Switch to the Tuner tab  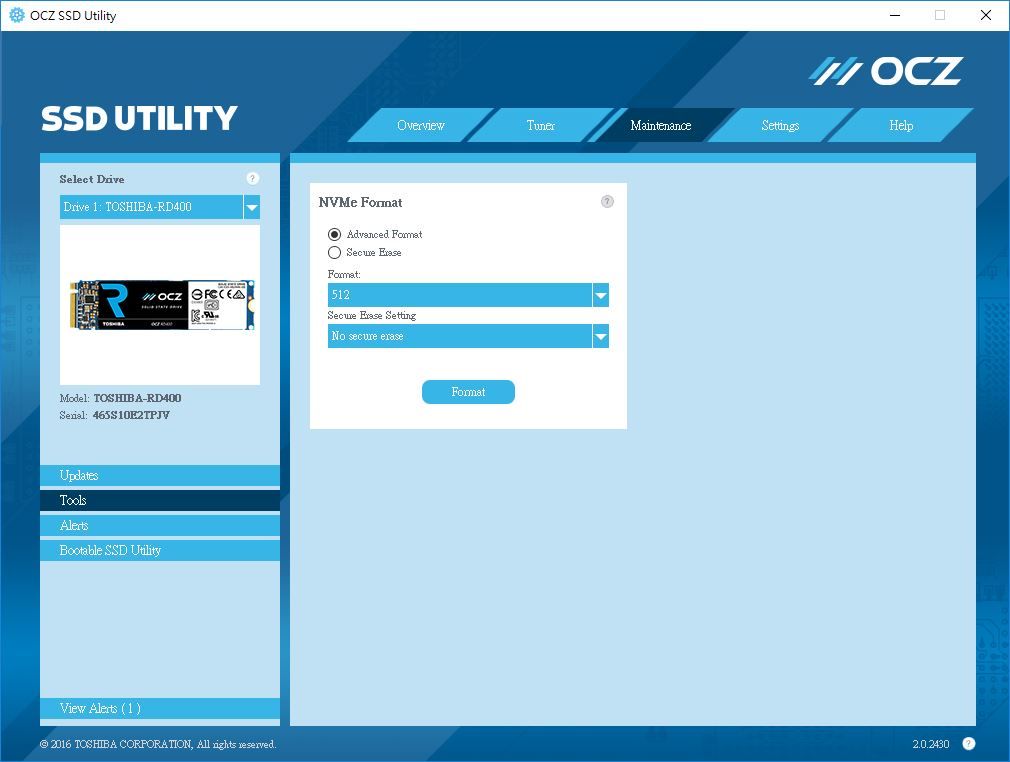[x=540, y=126]
